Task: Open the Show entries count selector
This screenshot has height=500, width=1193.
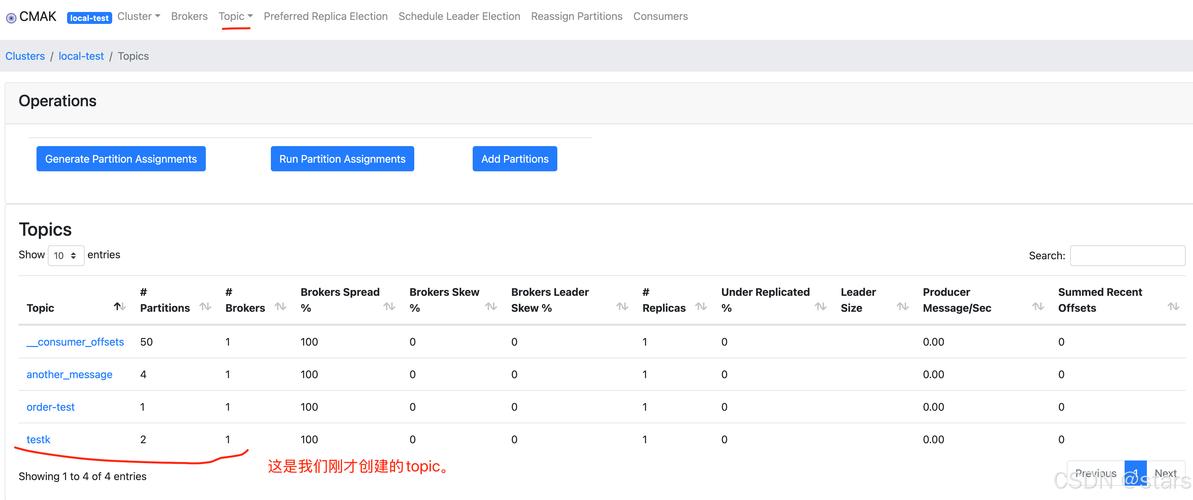Action: click(x=65, y=256)
